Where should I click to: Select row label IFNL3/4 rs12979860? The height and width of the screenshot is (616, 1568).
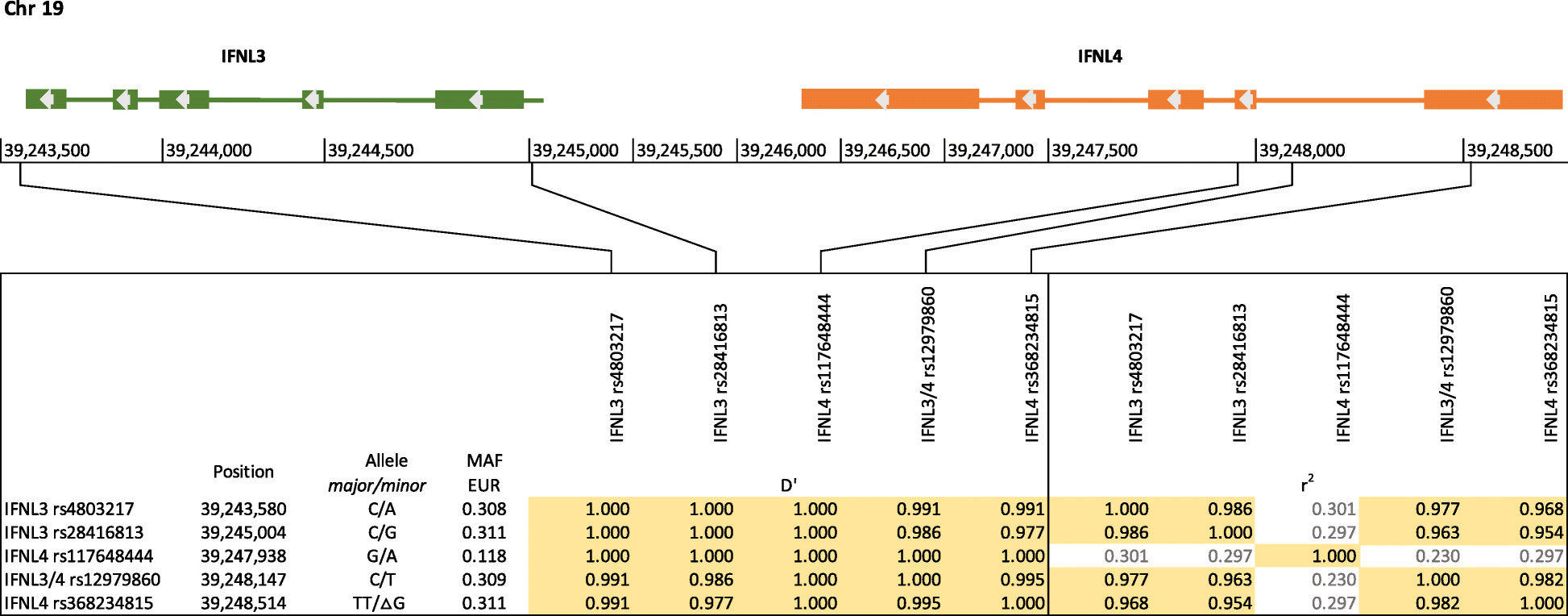[x=82, y=580]
